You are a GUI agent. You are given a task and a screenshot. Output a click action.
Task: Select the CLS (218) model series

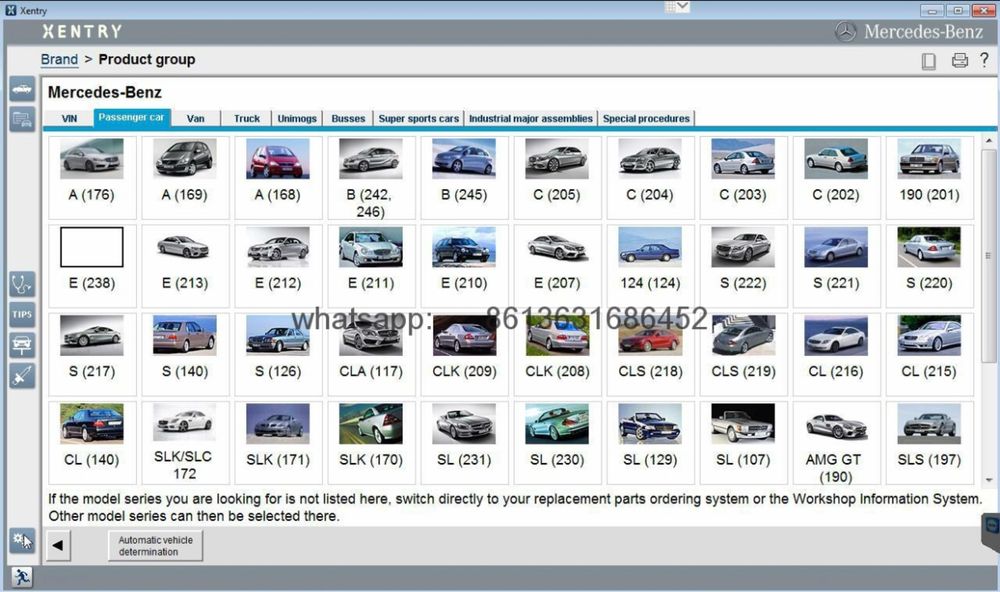pos(651,354)
